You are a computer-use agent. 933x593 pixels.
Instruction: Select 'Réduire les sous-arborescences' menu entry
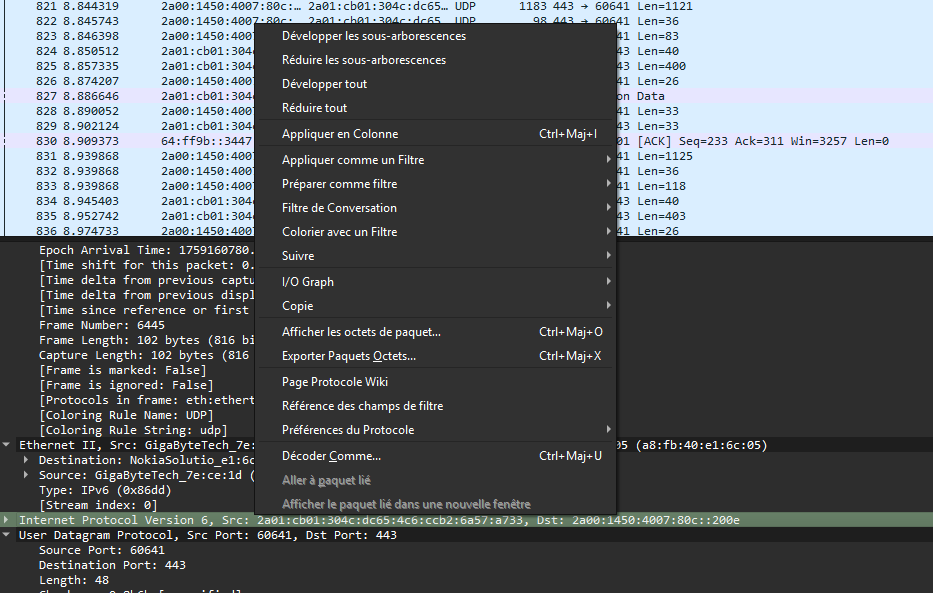[x=364, y=60]
